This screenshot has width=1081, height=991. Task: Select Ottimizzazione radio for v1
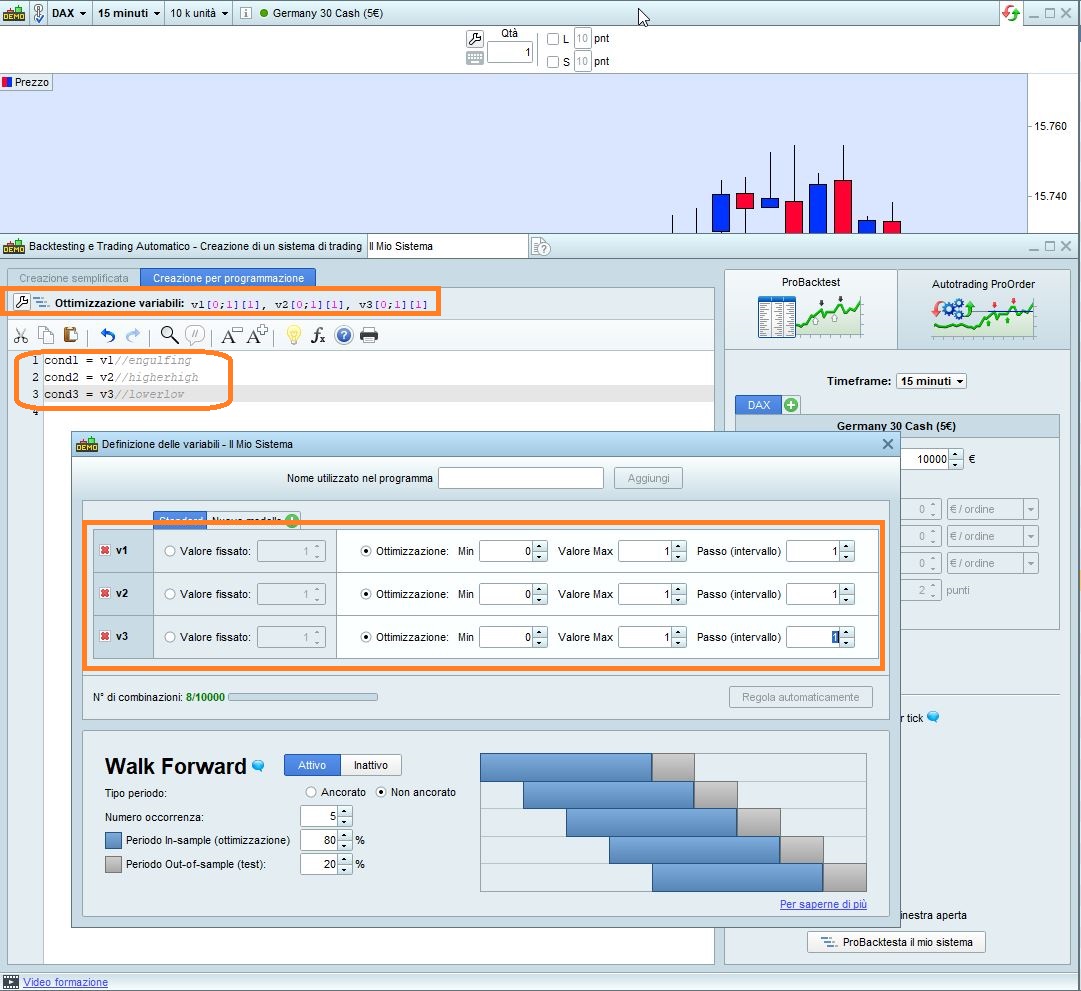pos(366,551)
